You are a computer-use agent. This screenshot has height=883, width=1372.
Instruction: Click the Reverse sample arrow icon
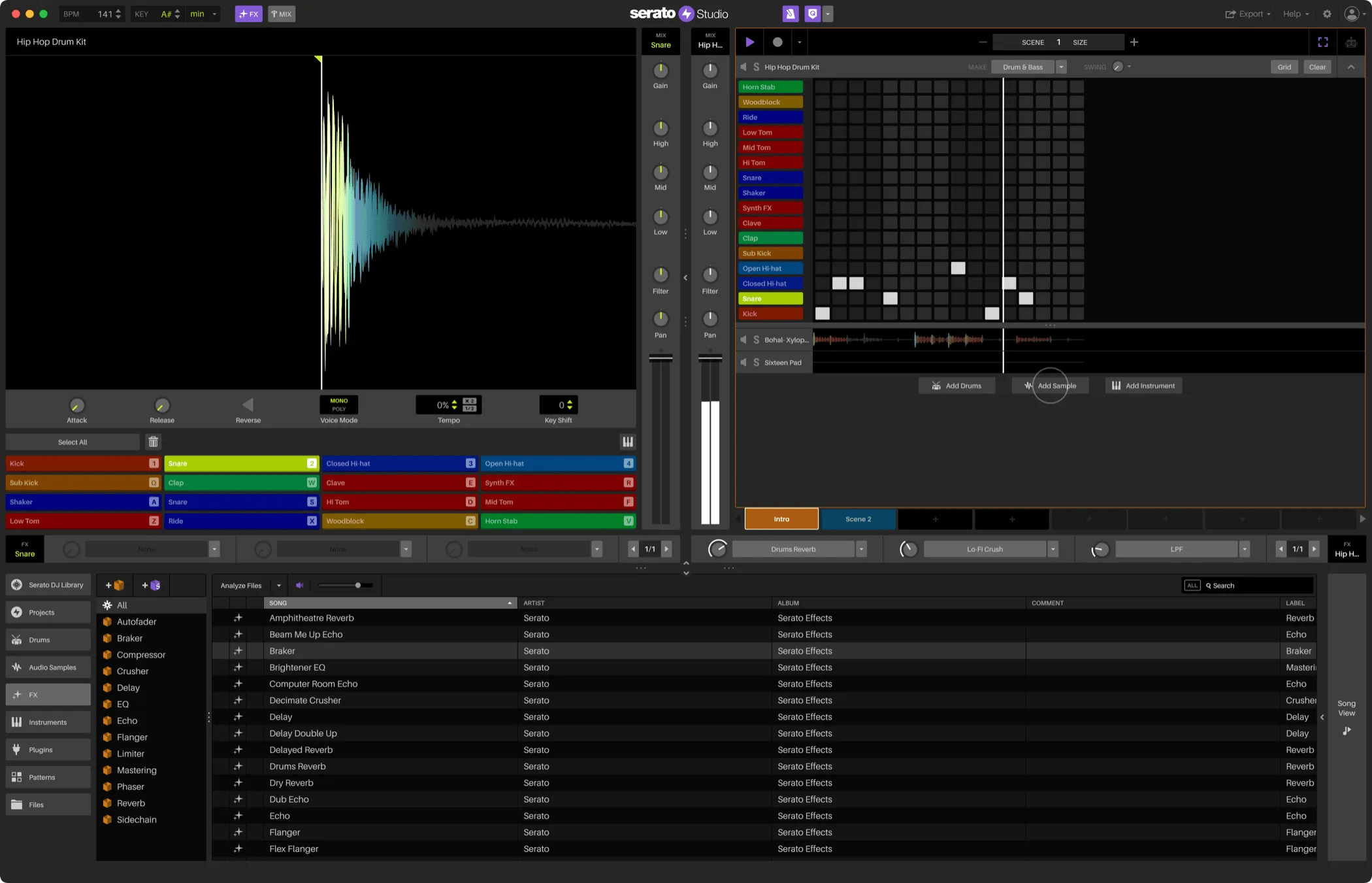point(248,405)
